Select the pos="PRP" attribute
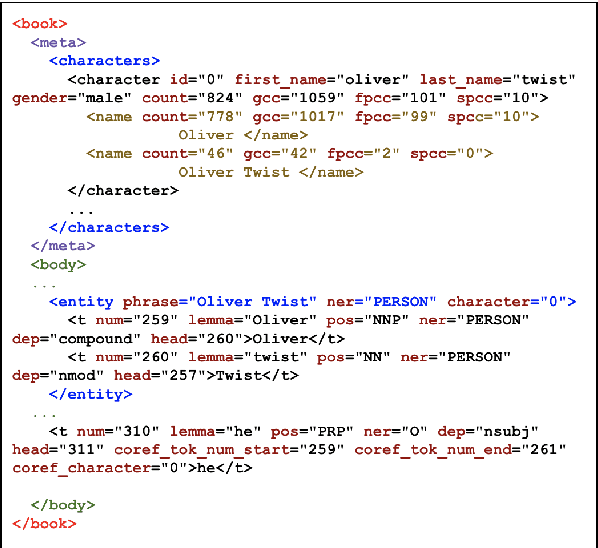 (x=312, y=431)
